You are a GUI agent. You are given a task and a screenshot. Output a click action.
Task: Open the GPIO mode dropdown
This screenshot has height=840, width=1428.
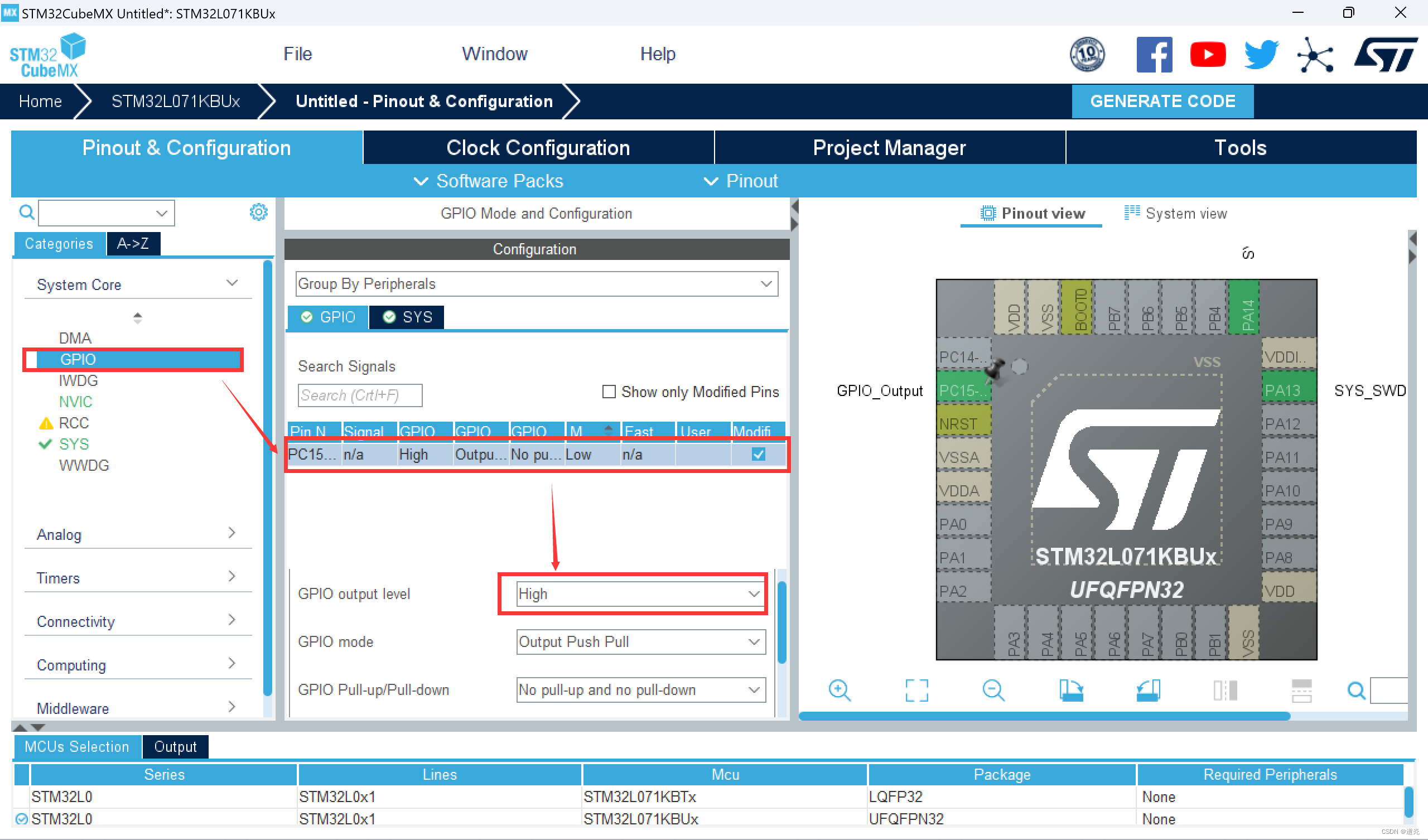pyautogui.click(x=640, y=642)
